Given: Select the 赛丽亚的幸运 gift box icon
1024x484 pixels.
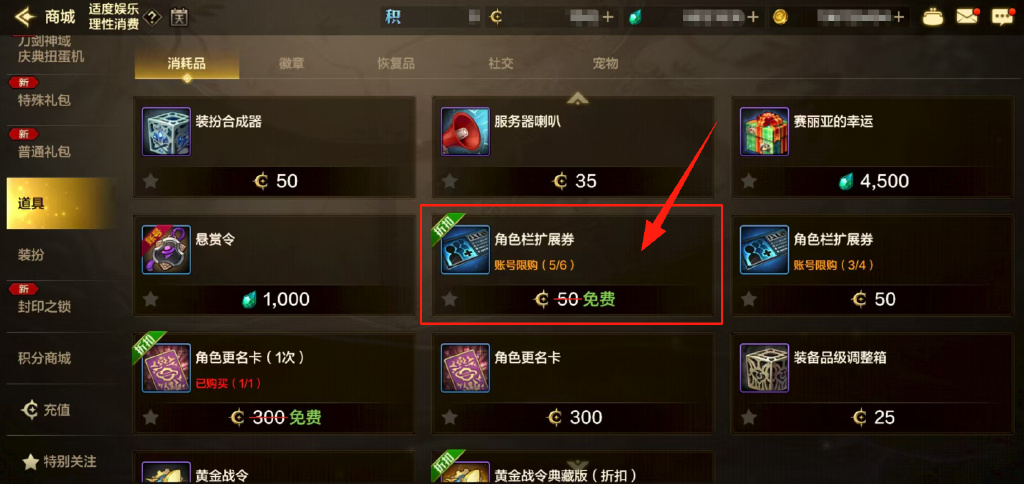Looking at the screenshot, I should pyautogui.click(x=764, y=132).
